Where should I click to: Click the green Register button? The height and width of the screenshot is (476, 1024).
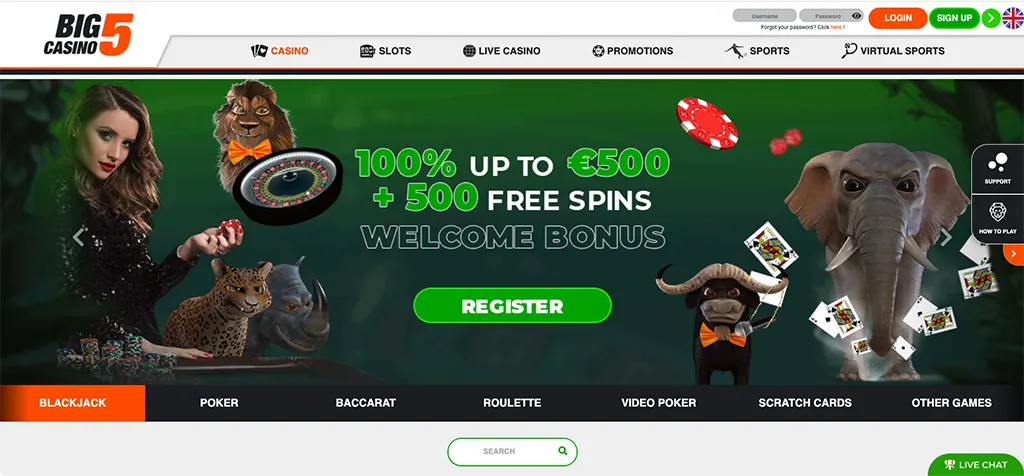513,306
